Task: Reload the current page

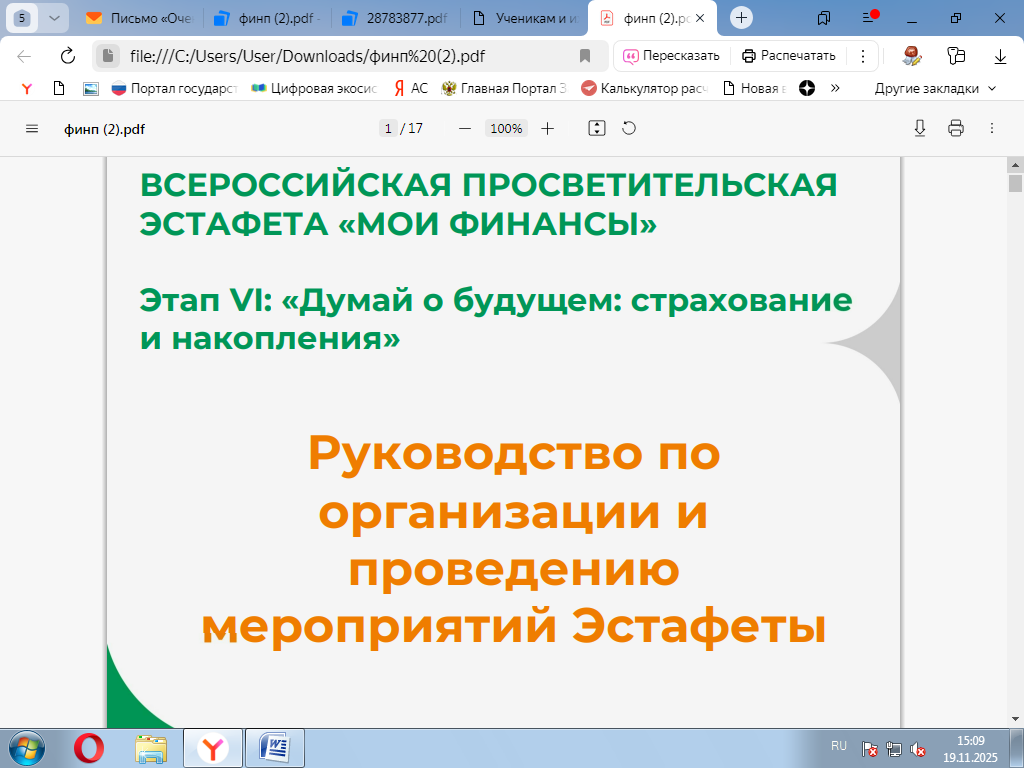Action: click(x=68, y=56)
